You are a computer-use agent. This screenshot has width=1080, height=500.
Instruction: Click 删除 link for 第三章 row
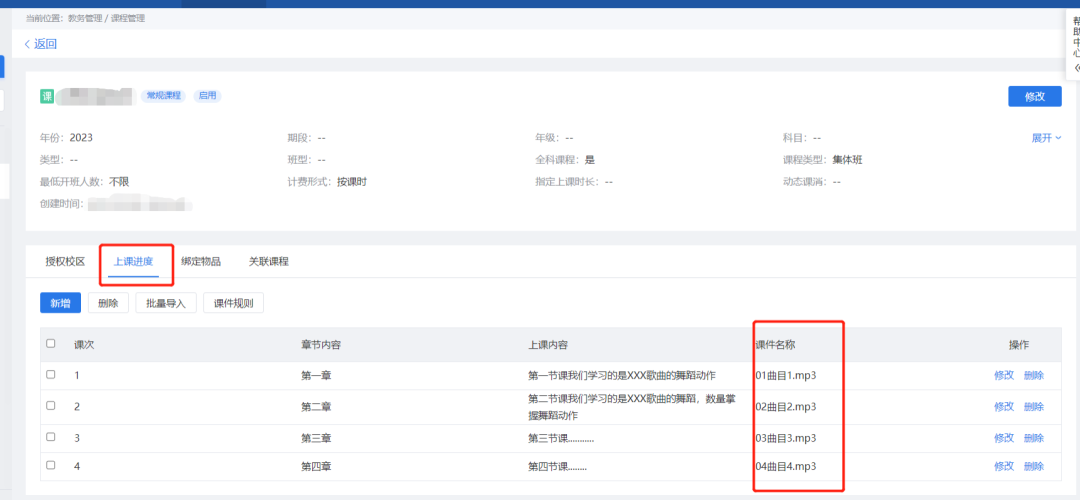[1033, 437]
